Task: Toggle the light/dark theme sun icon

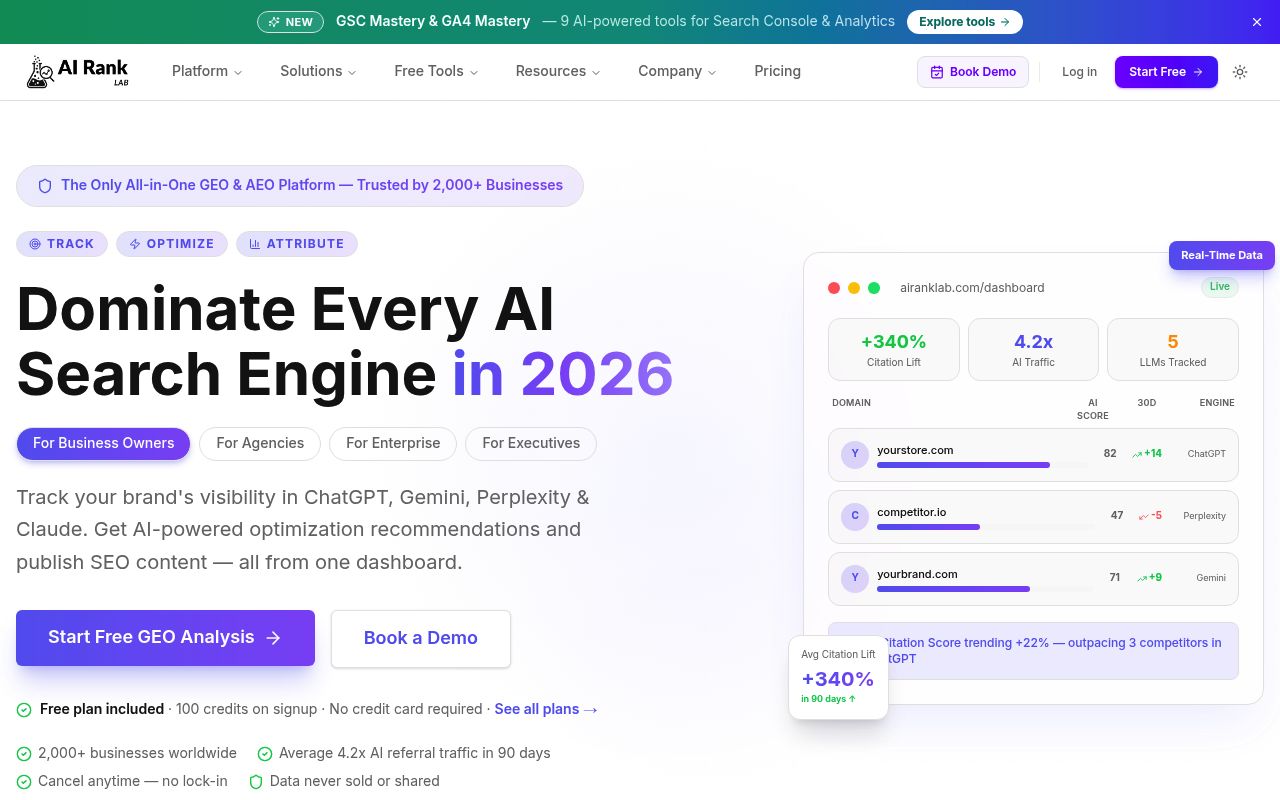Action: pos(1240,72)
